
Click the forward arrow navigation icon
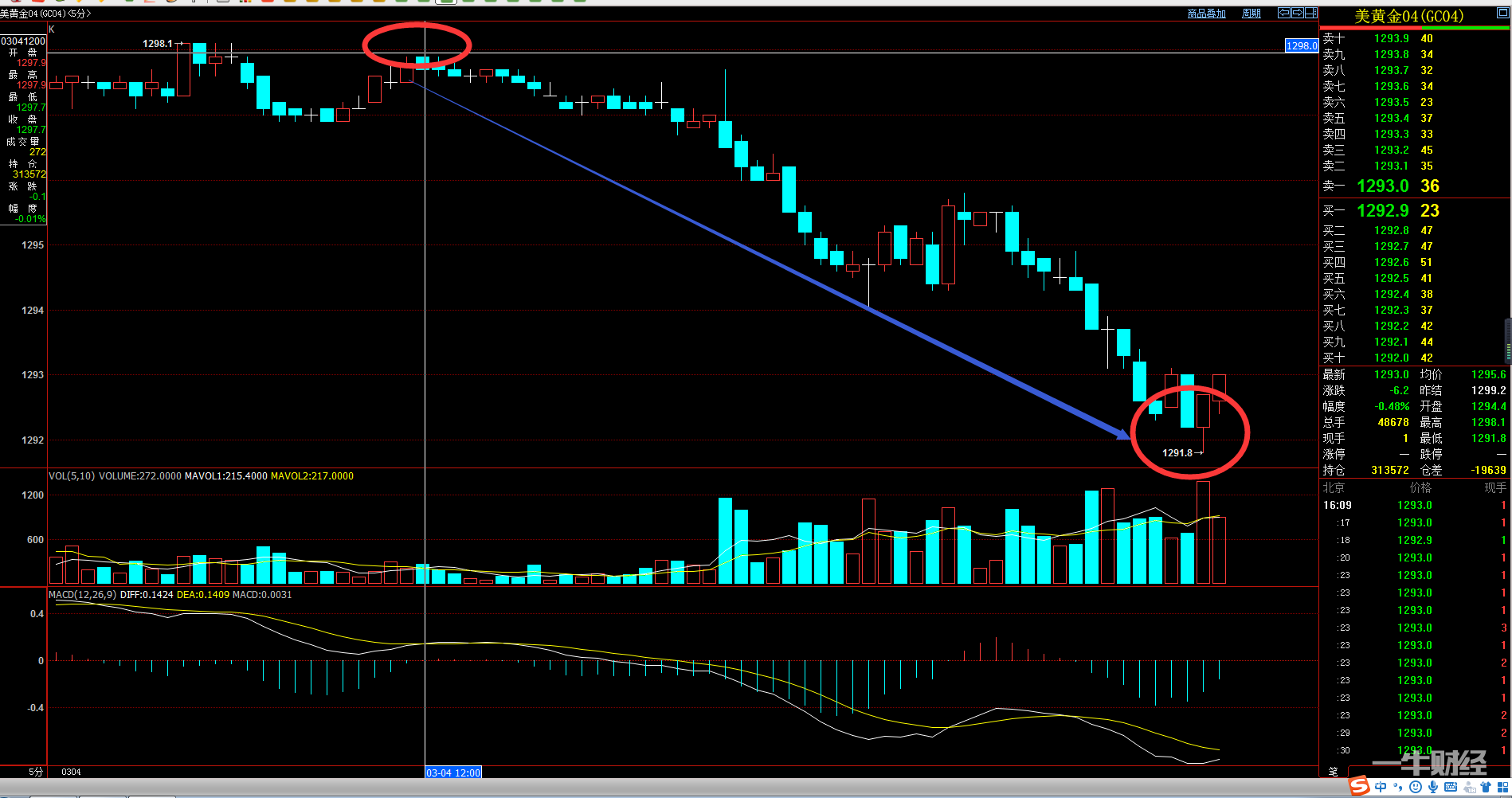click(x=1298, y=14)
